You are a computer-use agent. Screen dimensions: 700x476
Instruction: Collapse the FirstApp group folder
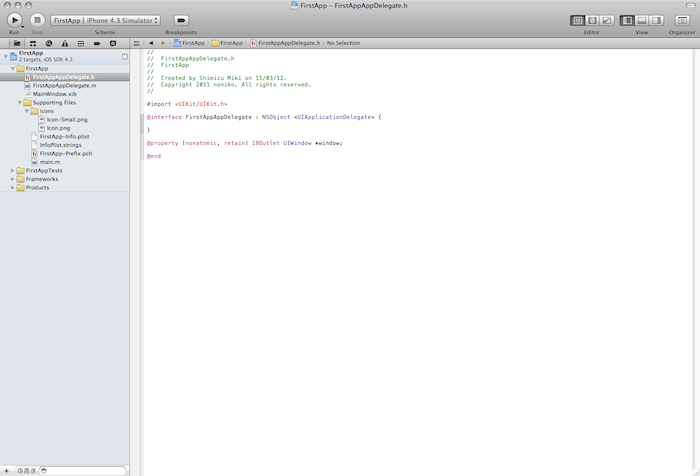pos(13,69)
